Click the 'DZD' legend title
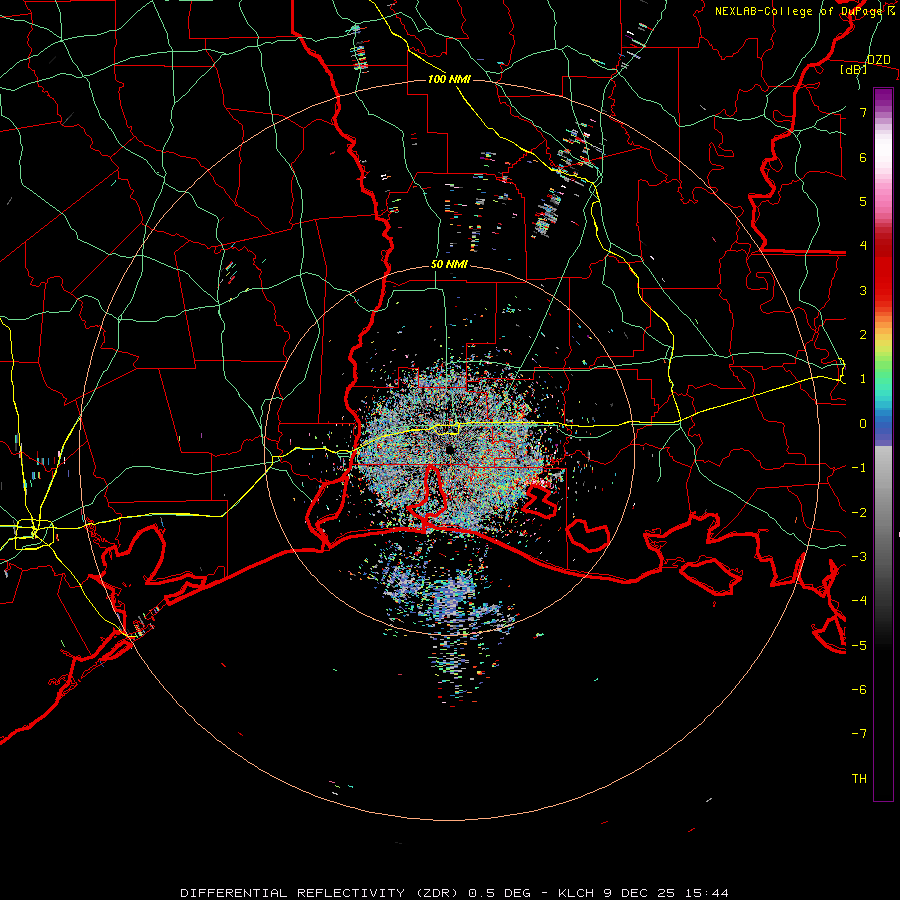The width and height of the screenshot is (900, 900). tap(878, 60)
